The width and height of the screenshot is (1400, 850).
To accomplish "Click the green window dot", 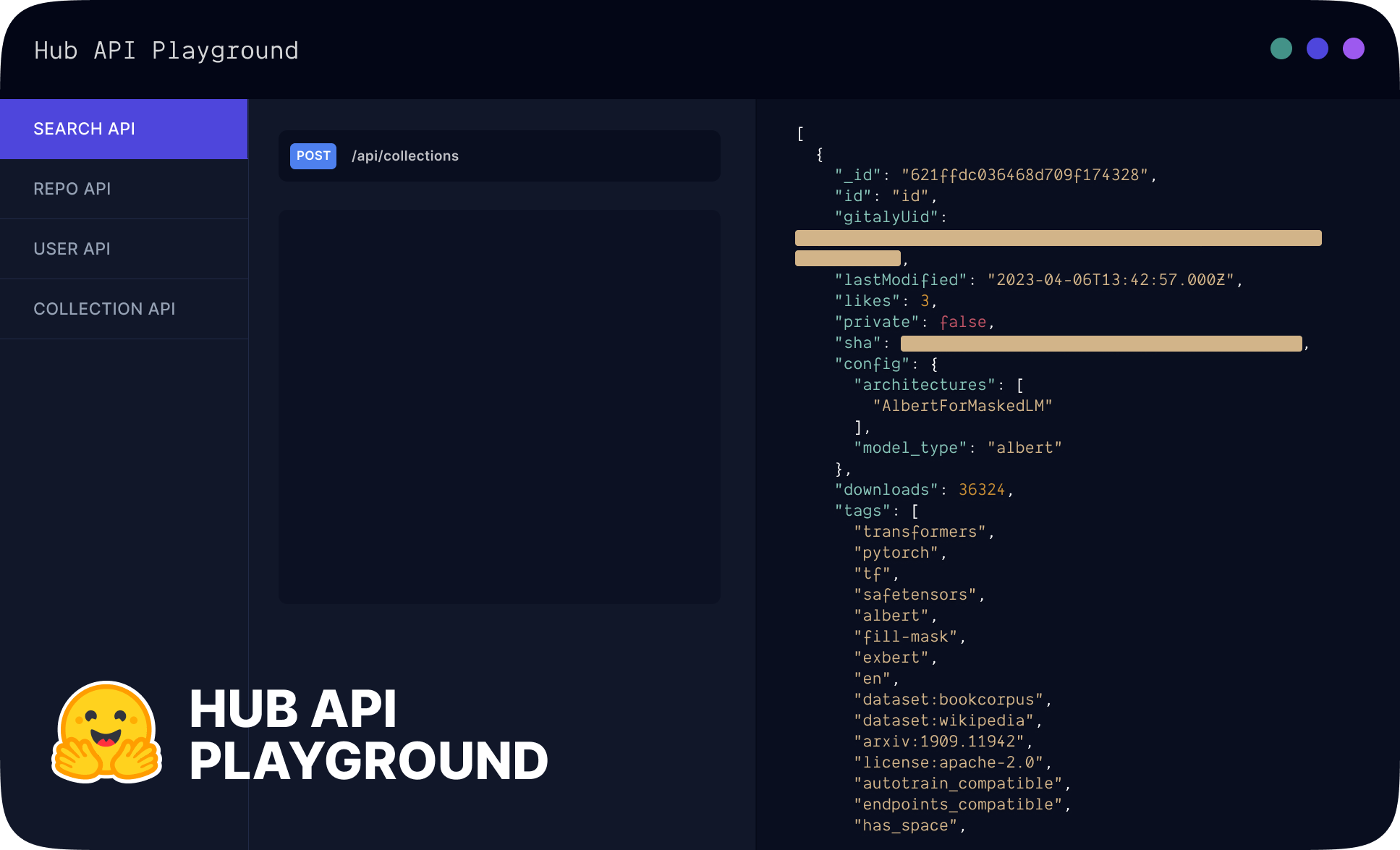I will (1281, 48).
